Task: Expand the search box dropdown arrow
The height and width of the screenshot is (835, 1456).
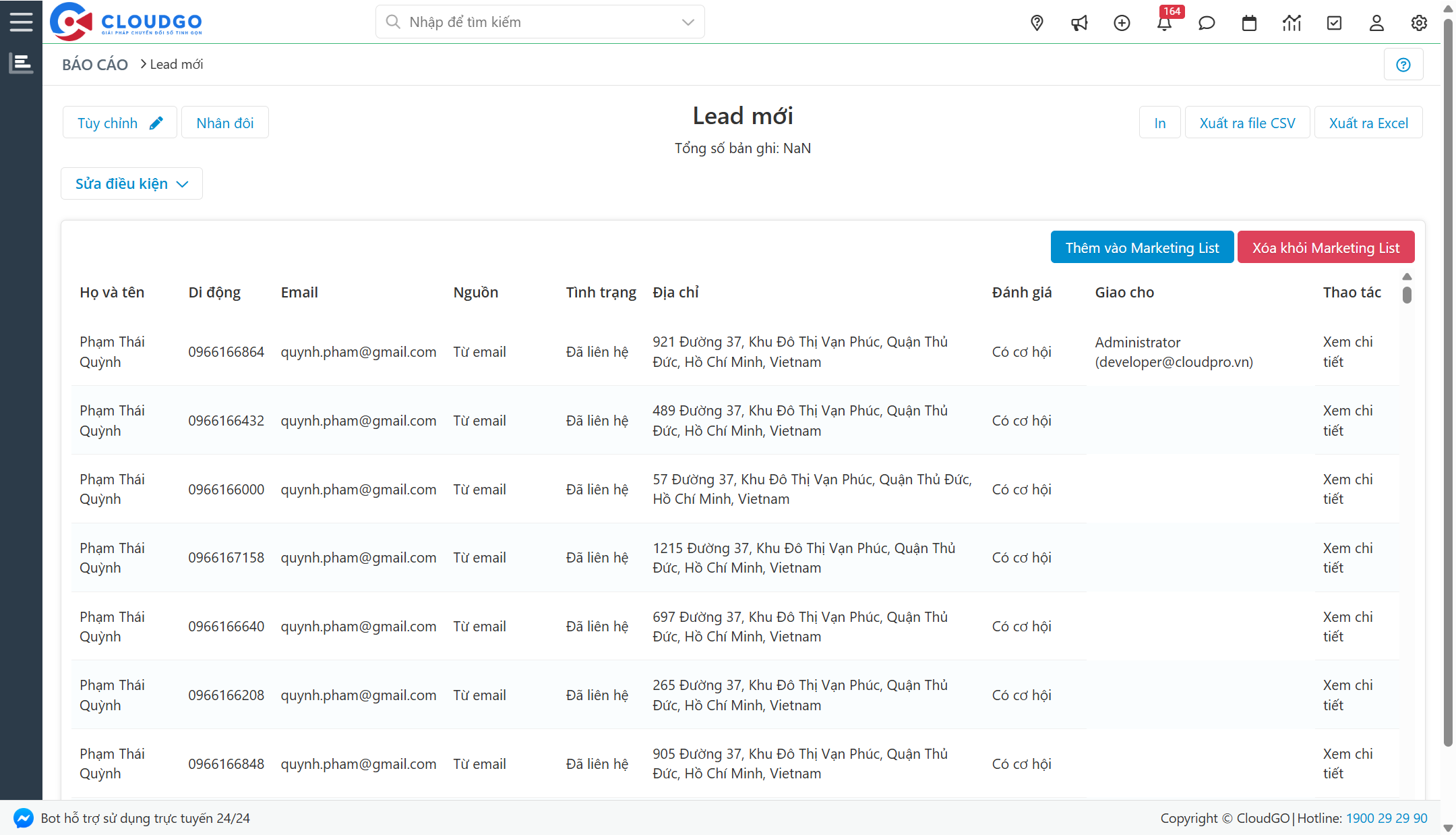Action: 688,22
